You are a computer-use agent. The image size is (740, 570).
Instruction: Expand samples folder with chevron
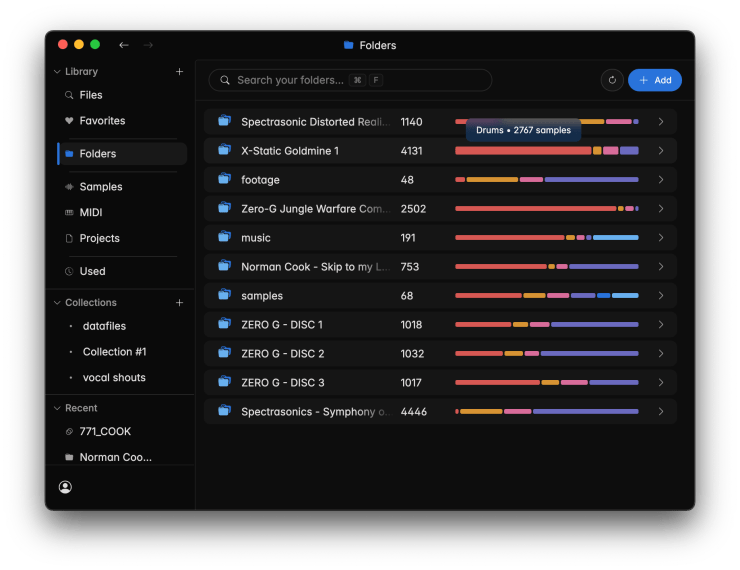(661, 296)
